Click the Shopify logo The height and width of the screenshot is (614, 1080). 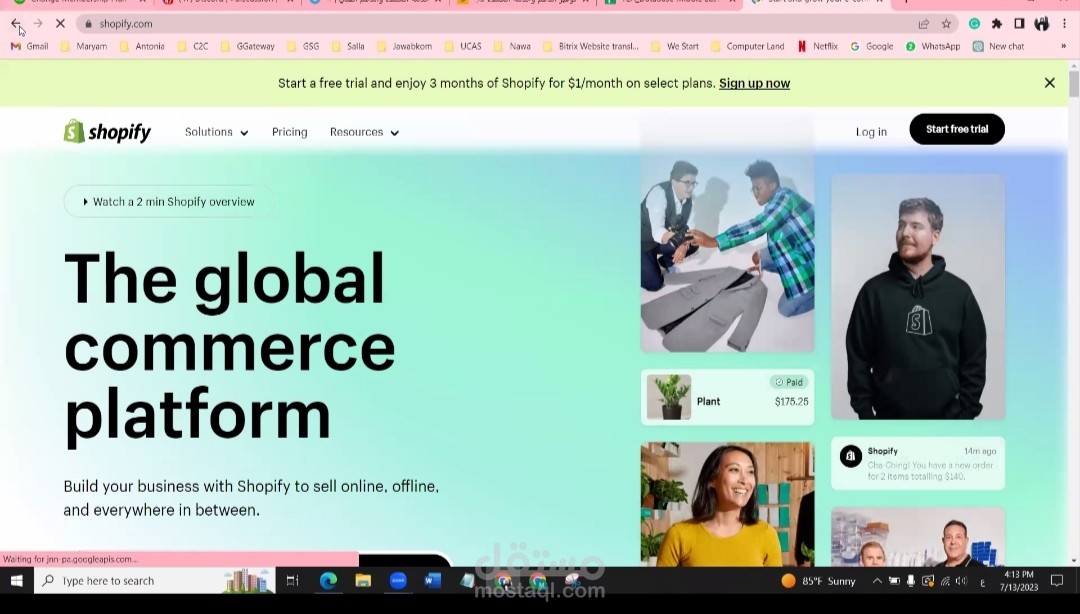(x=107, y=131)
